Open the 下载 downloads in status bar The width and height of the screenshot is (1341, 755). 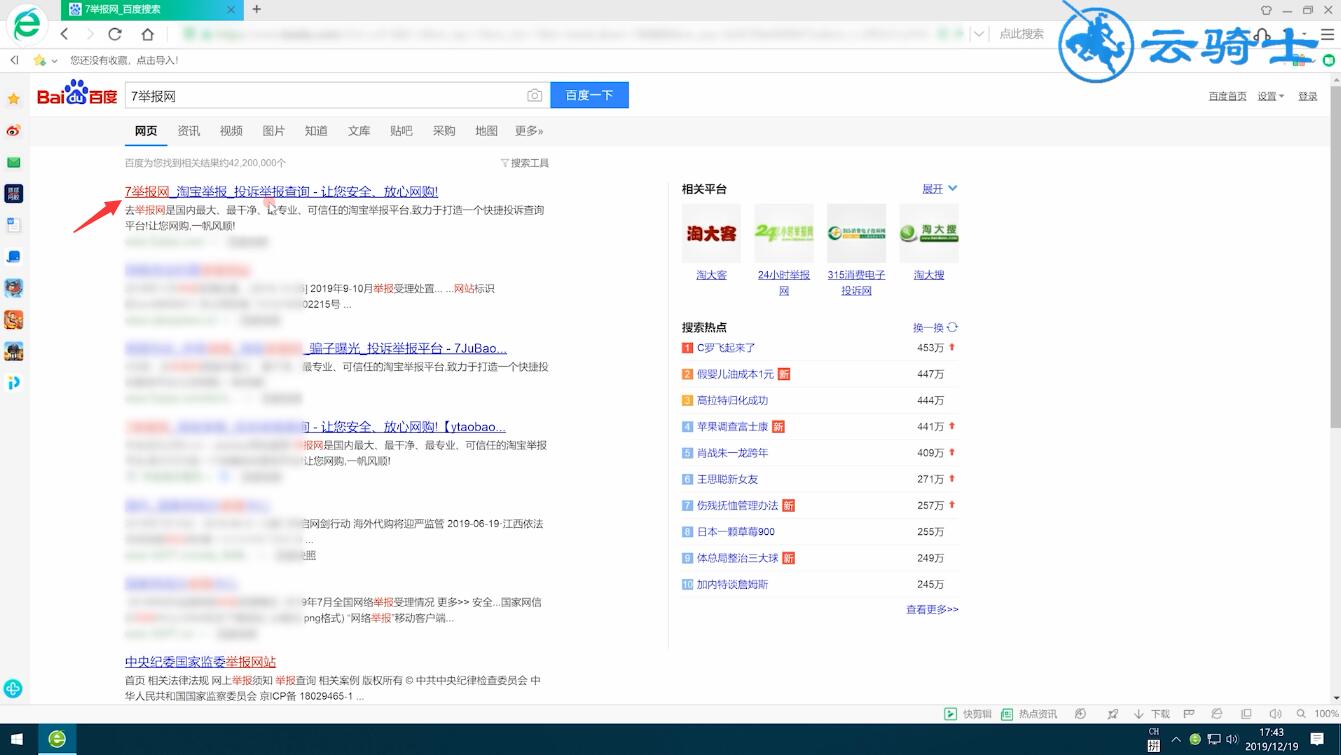tap(1152, 714)
